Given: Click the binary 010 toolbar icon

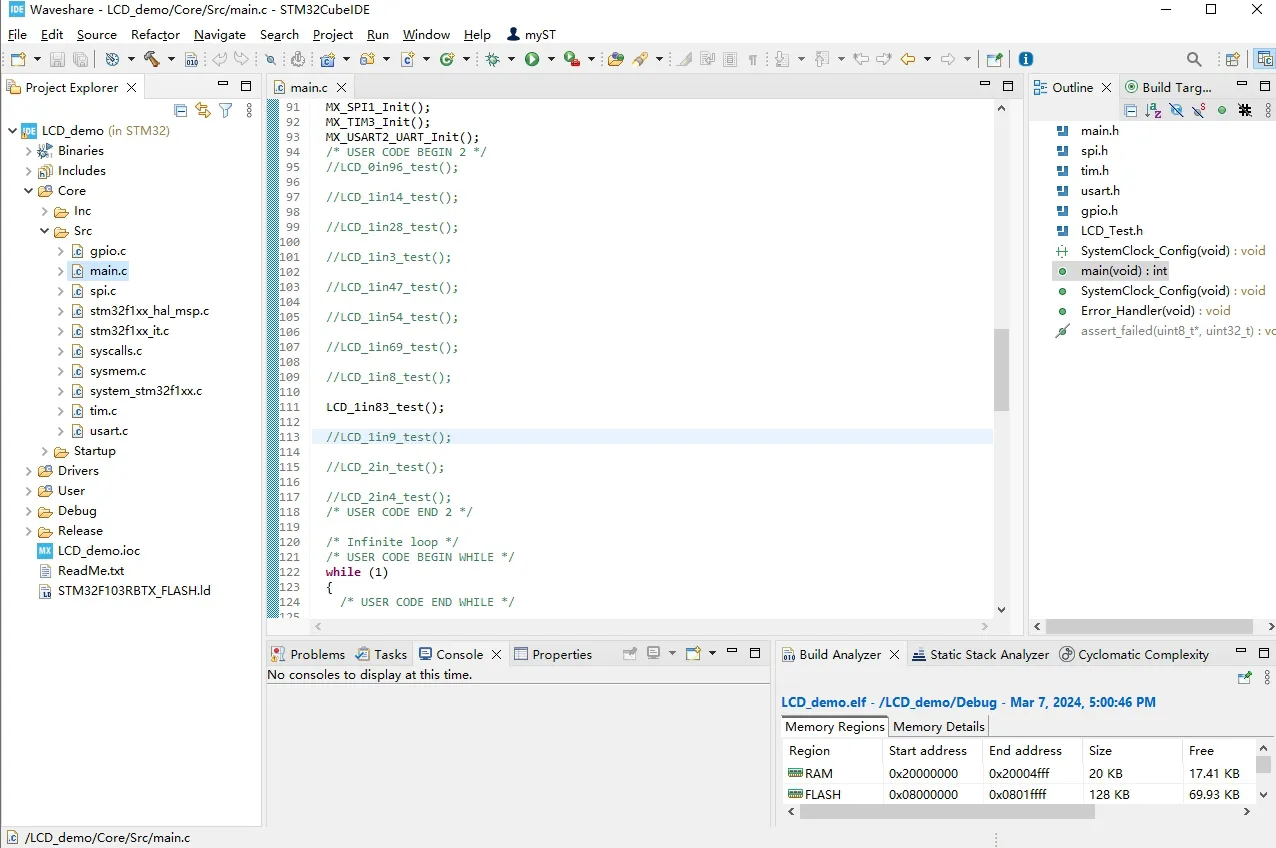Looking at the screenshot, I should (191, 59).
